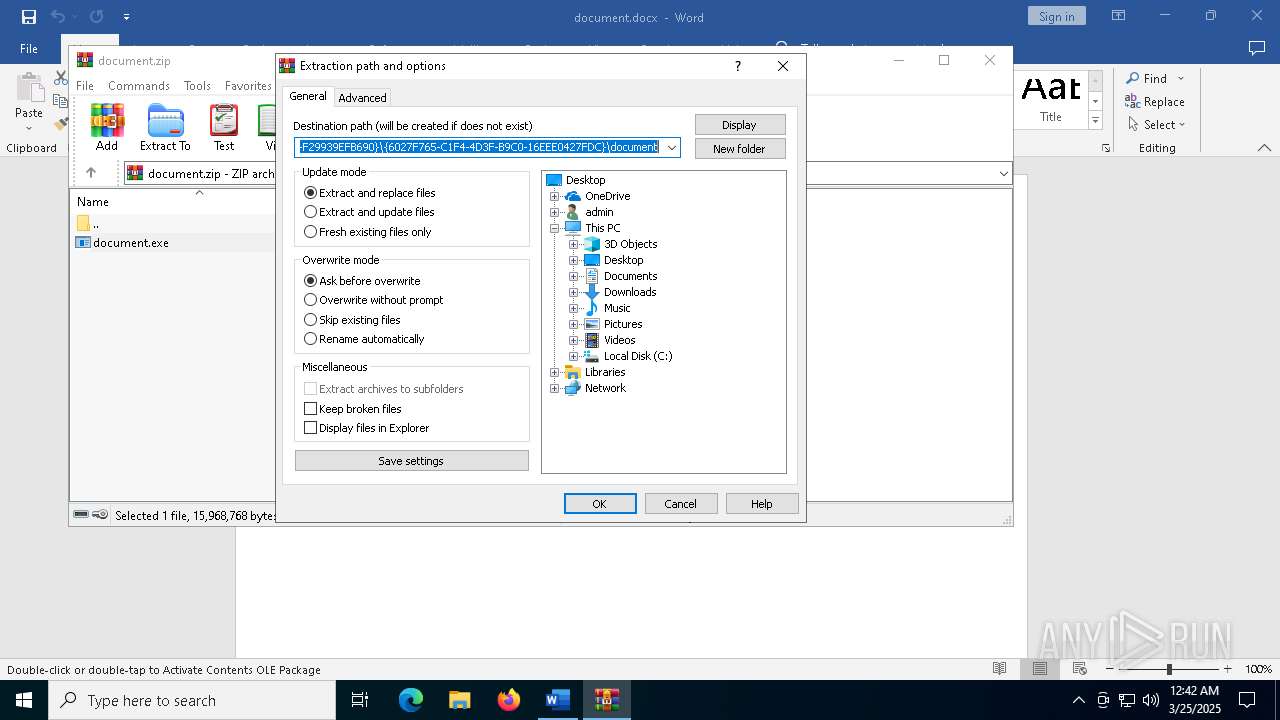Click the volume icon in system tray
Viewport: 1280px width, 720px height.
(x=1151, y=700)
